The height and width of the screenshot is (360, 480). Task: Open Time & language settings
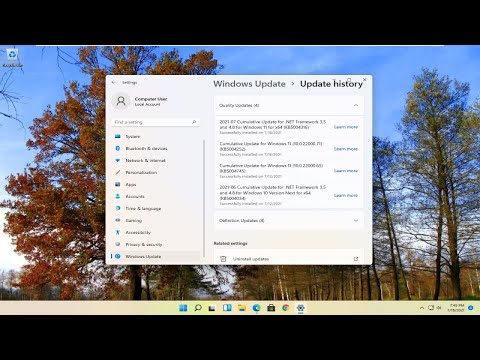pyautogui.click(x=156, y=208)
